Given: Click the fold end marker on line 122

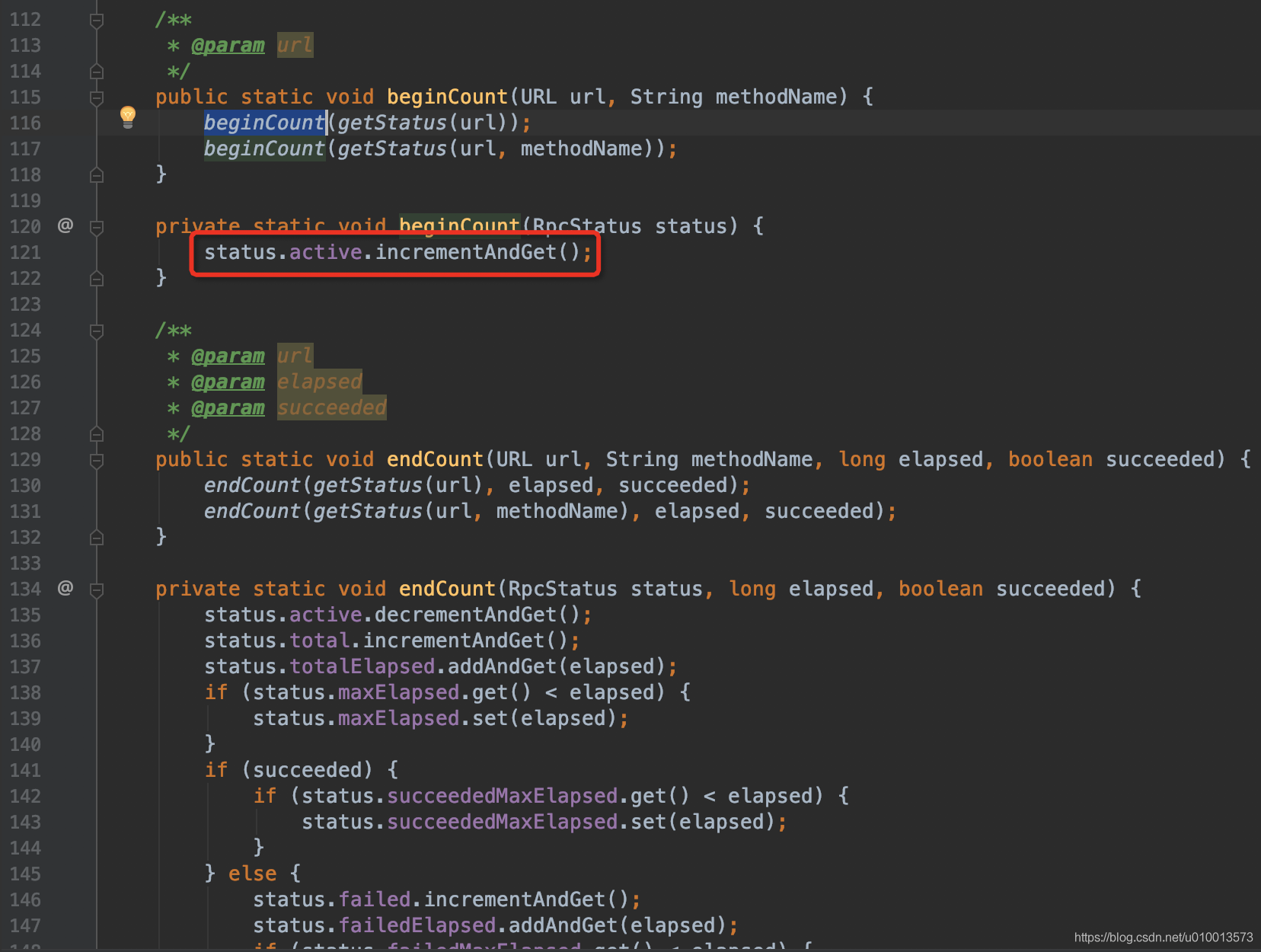Looking at the screenshot, I should [97, 279].
